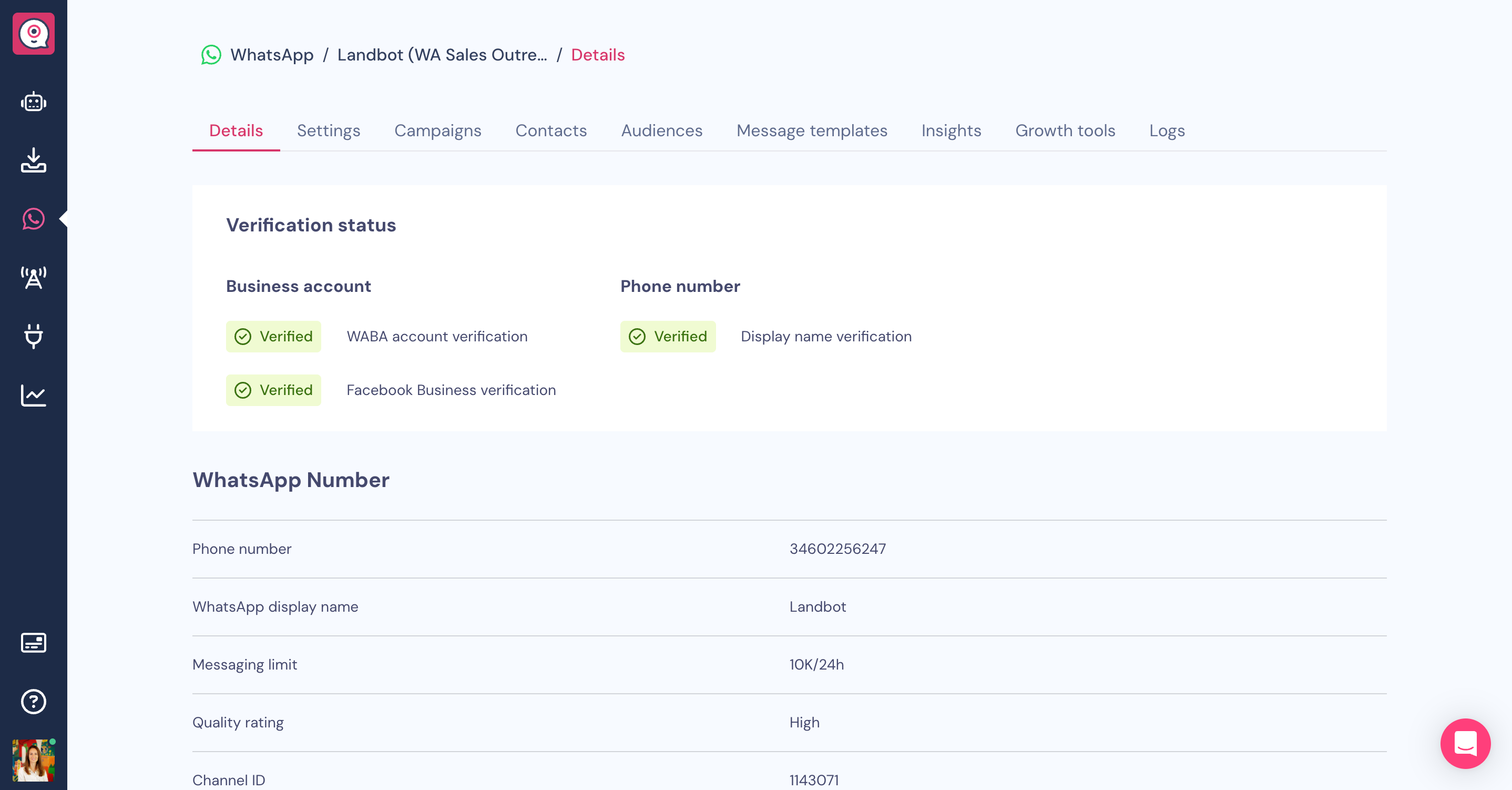Open the billing card sidebar icon

click(x=34, y=643)
